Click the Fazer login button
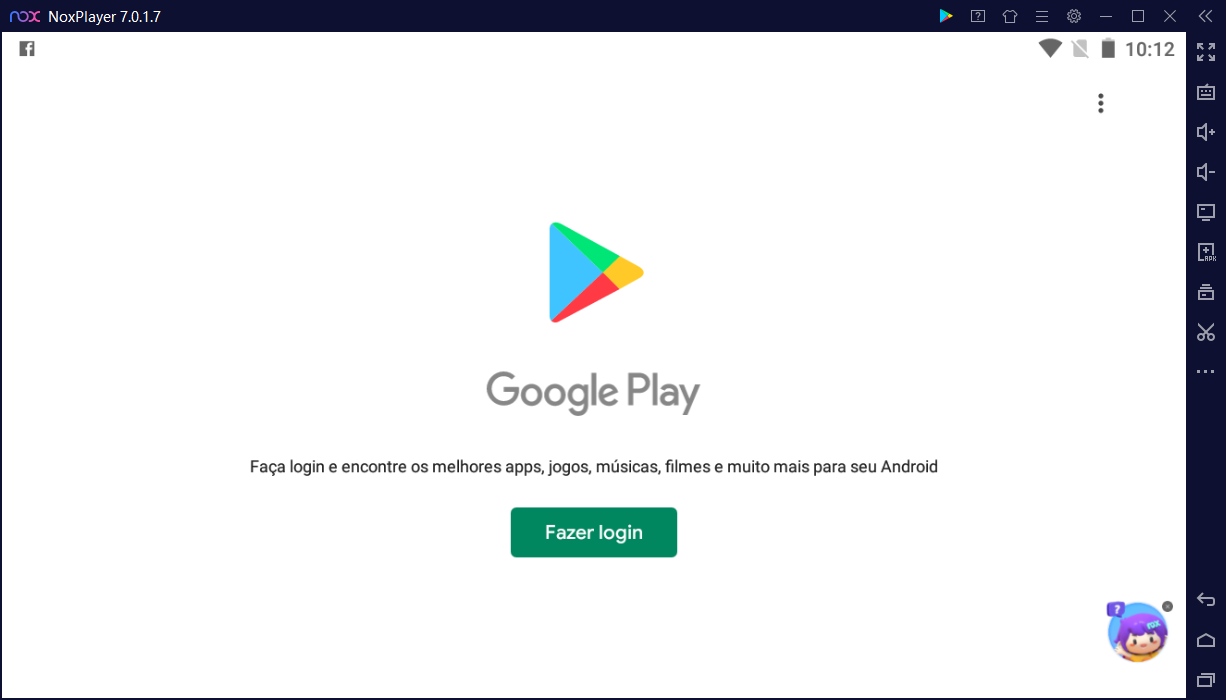The width and height of the screenshot is (1226, 700). [594, 532]
